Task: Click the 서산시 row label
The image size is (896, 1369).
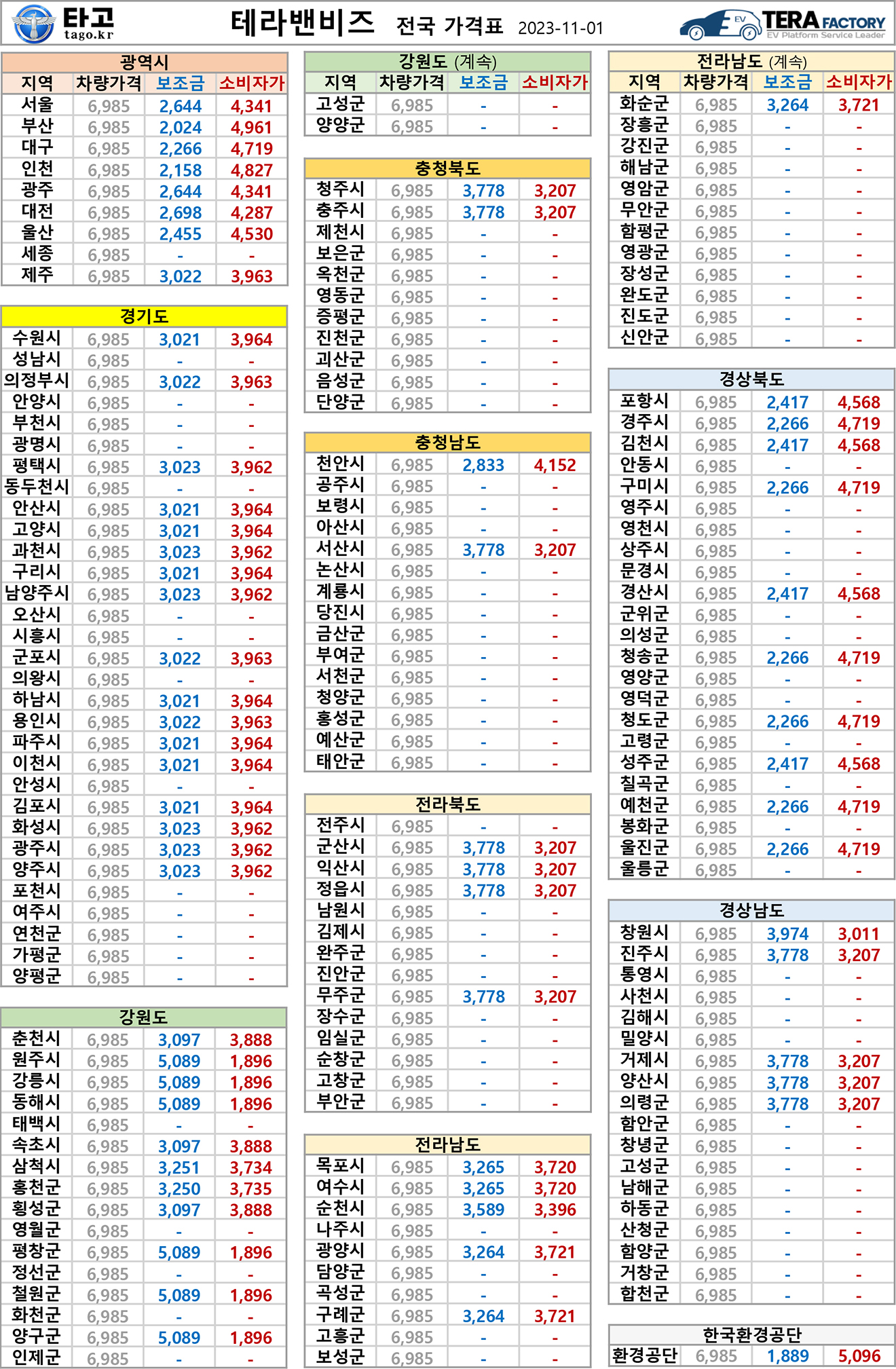Action: [341, 548]
